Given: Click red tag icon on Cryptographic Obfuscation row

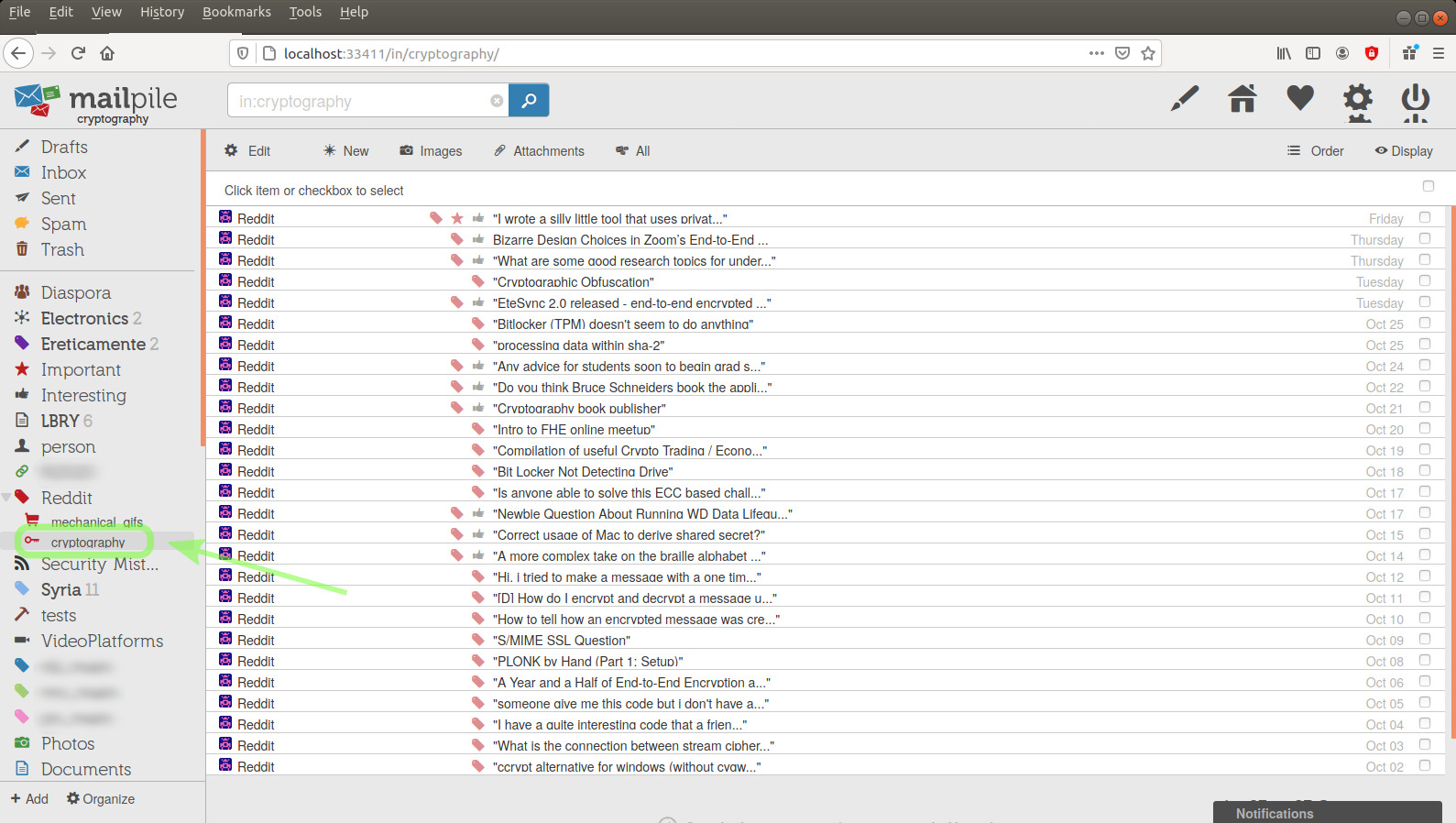Looking at the screenshot, I should point(477,281).
